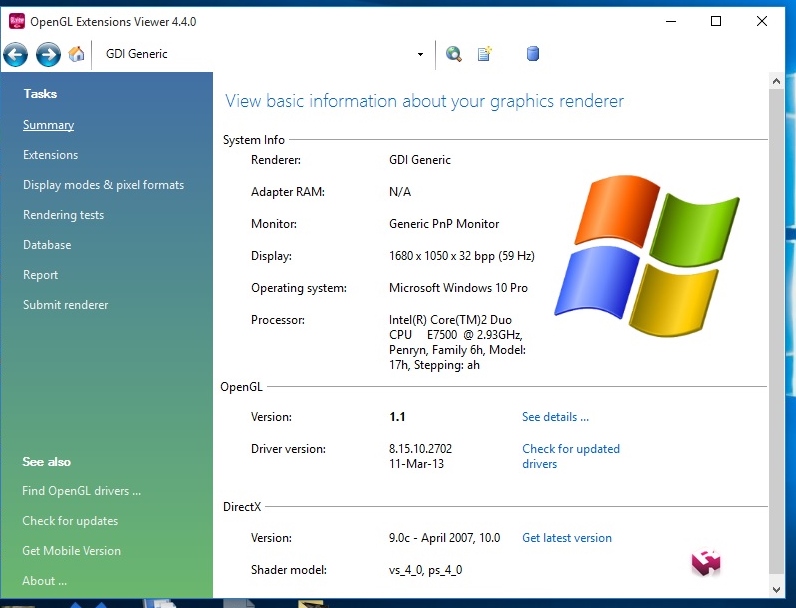The image size is (796, 608).
Task: Click the display value 1680 x 1050 x 32 bpp
Action: 442,256
